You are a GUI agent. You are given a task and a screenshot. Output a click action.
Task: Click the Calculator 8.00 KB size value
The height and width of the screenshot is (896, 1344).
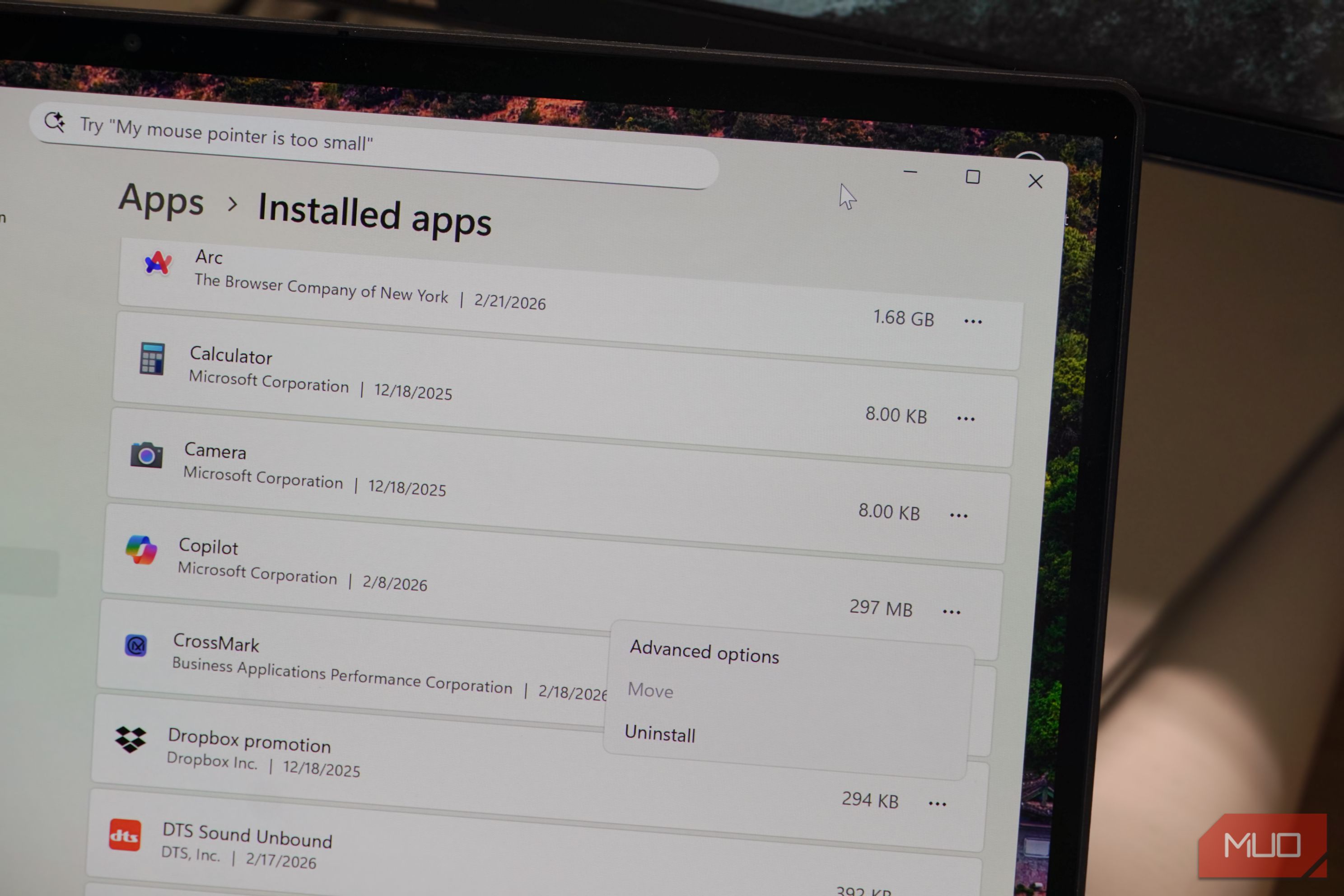[x=896, y=415]
